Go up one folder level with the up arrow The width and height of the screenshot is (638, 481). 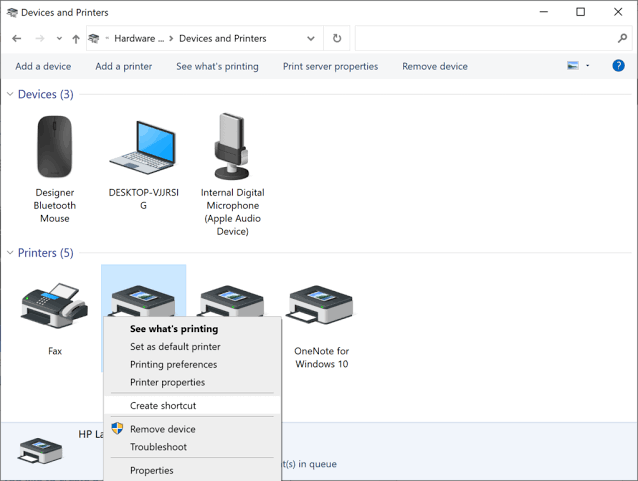click(x=76, y=39)
